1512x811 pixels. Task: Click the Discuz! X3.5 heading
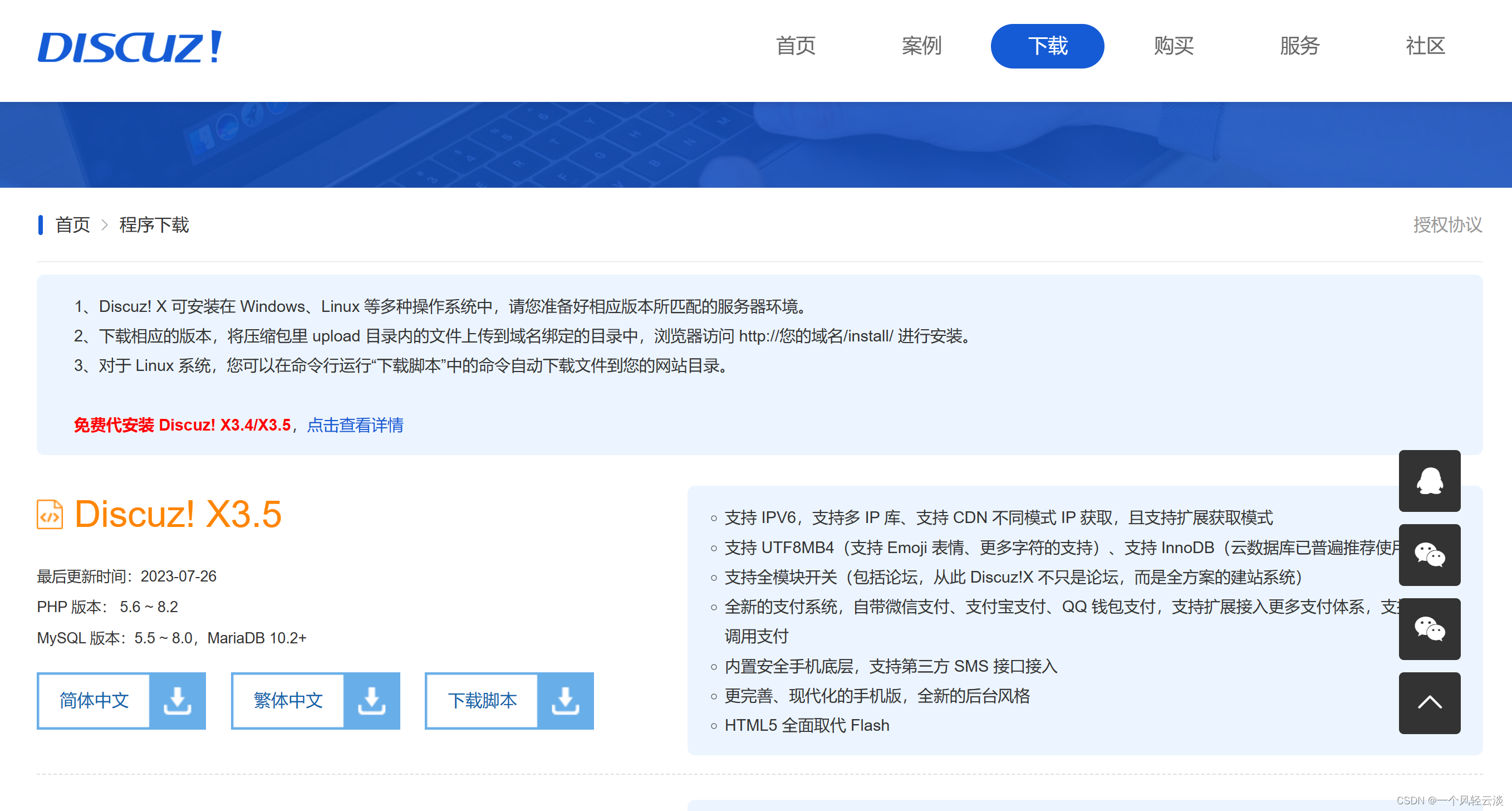(x=178, y=515)
